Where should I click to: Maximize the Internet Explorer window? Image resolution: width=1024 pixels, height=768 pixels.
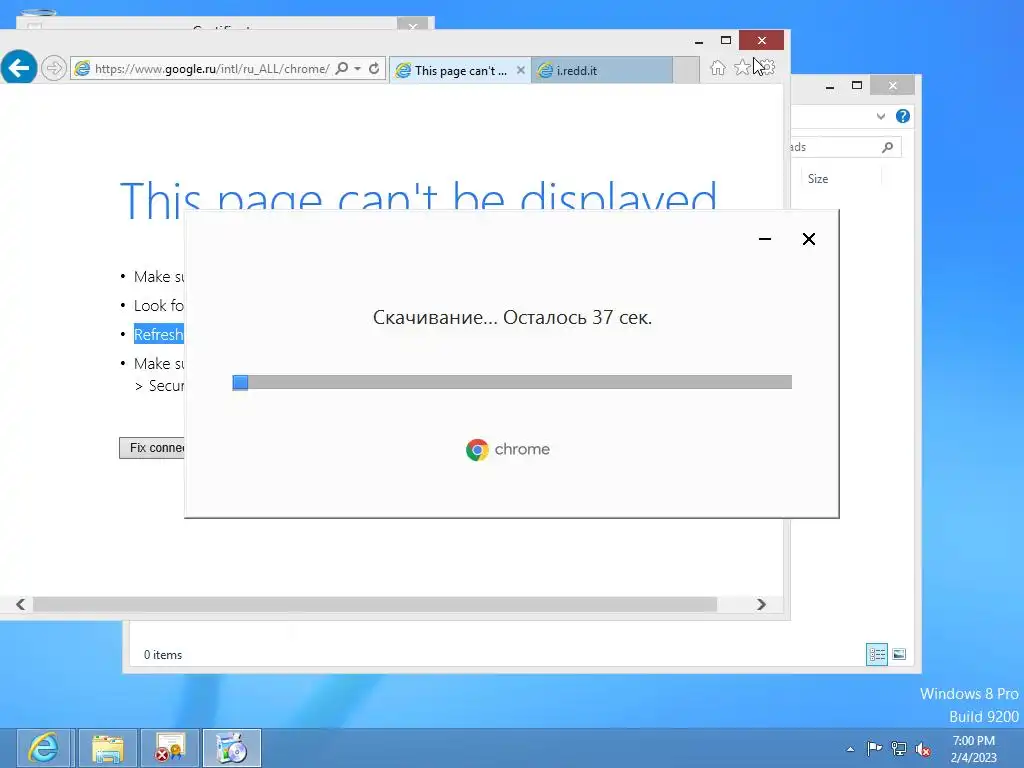pyautogui.click(x=726, y=40)
